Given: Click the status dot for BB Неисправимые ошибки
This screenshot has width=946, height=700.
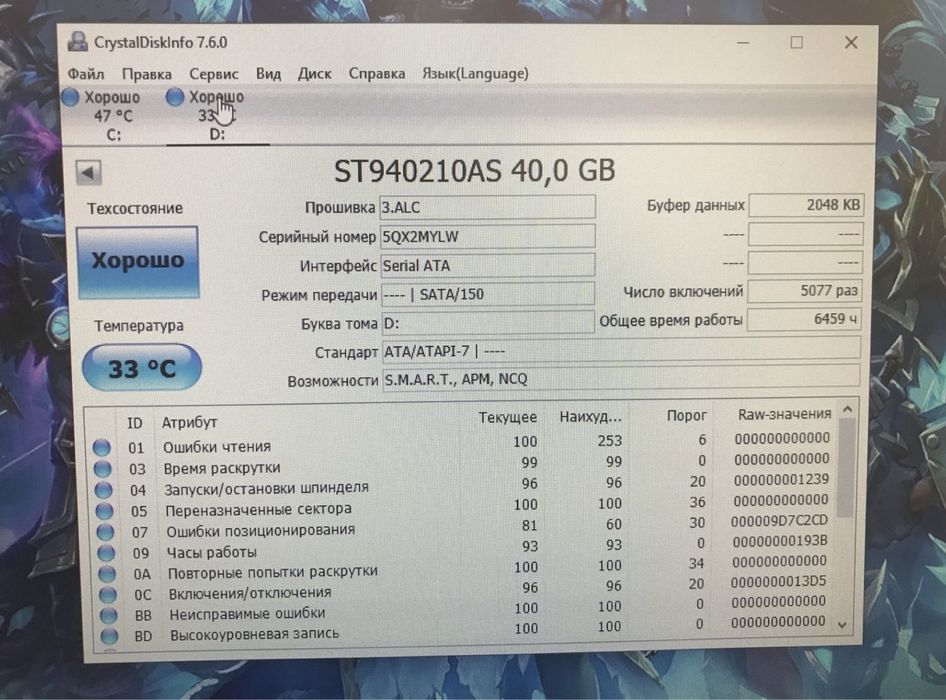Looking at the screenshot, I should [x=109, y=616].
